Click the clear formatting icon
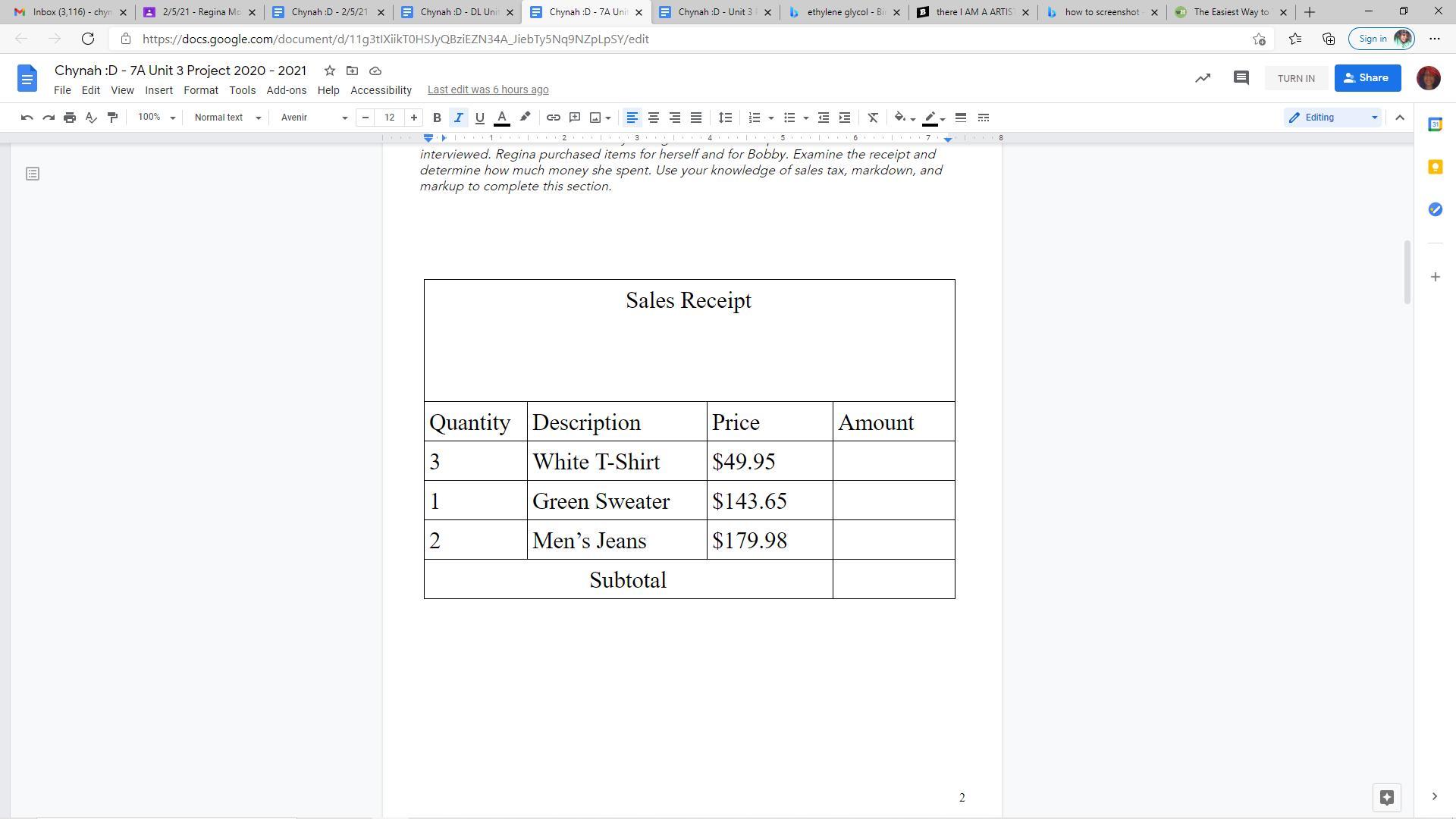This screenshot has width=1456, height=819. 873,118
